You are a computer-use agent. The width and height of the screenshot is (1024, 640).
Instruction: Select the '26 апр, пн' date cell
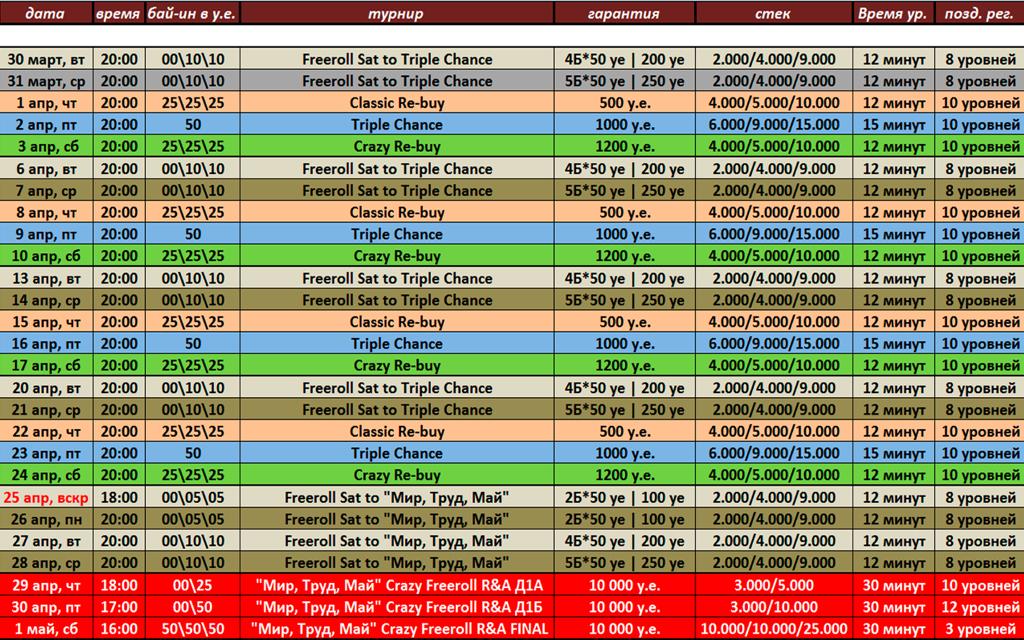(46, 519)
